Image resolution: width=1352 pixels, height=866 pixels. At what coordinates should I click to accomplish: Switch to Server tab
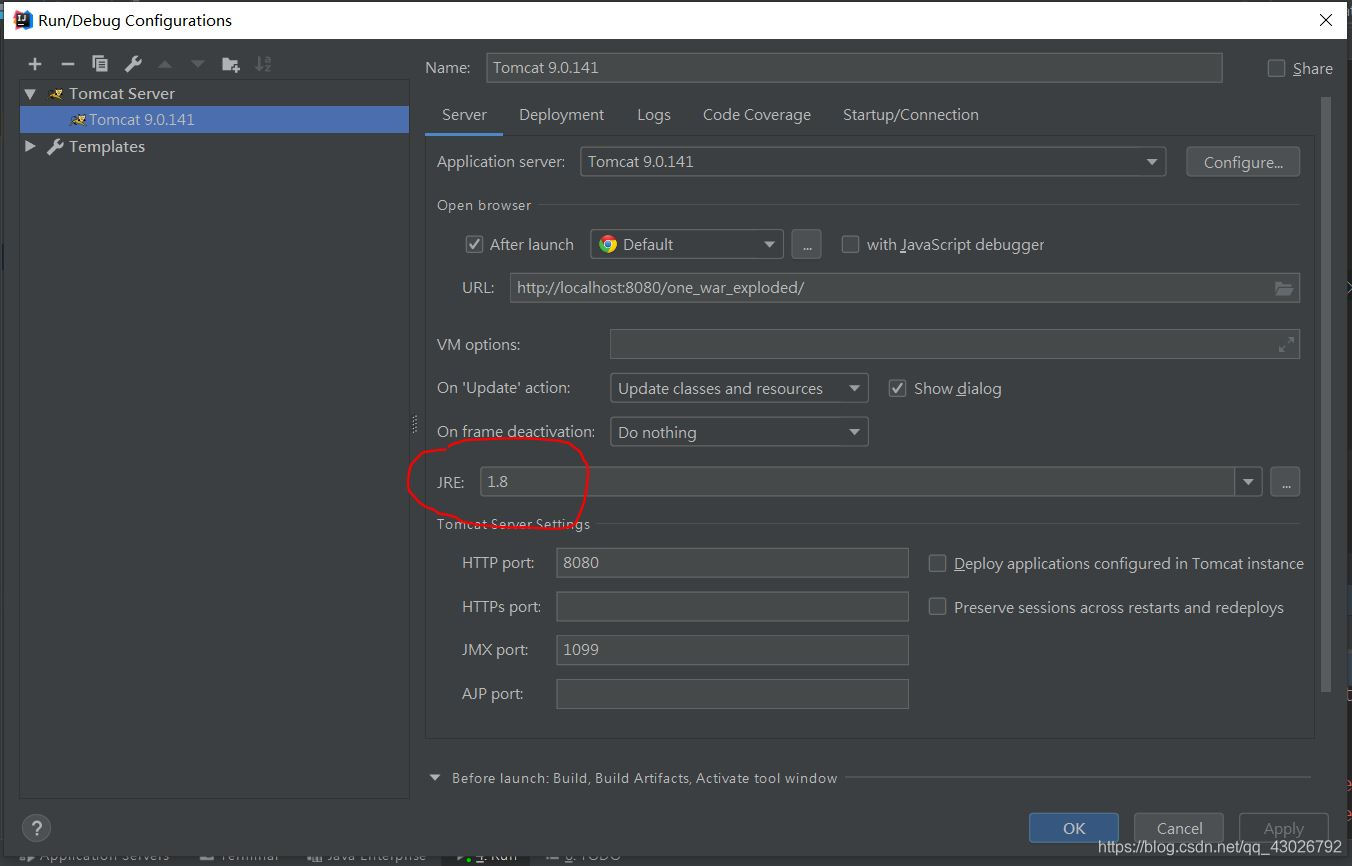point(464,115)
